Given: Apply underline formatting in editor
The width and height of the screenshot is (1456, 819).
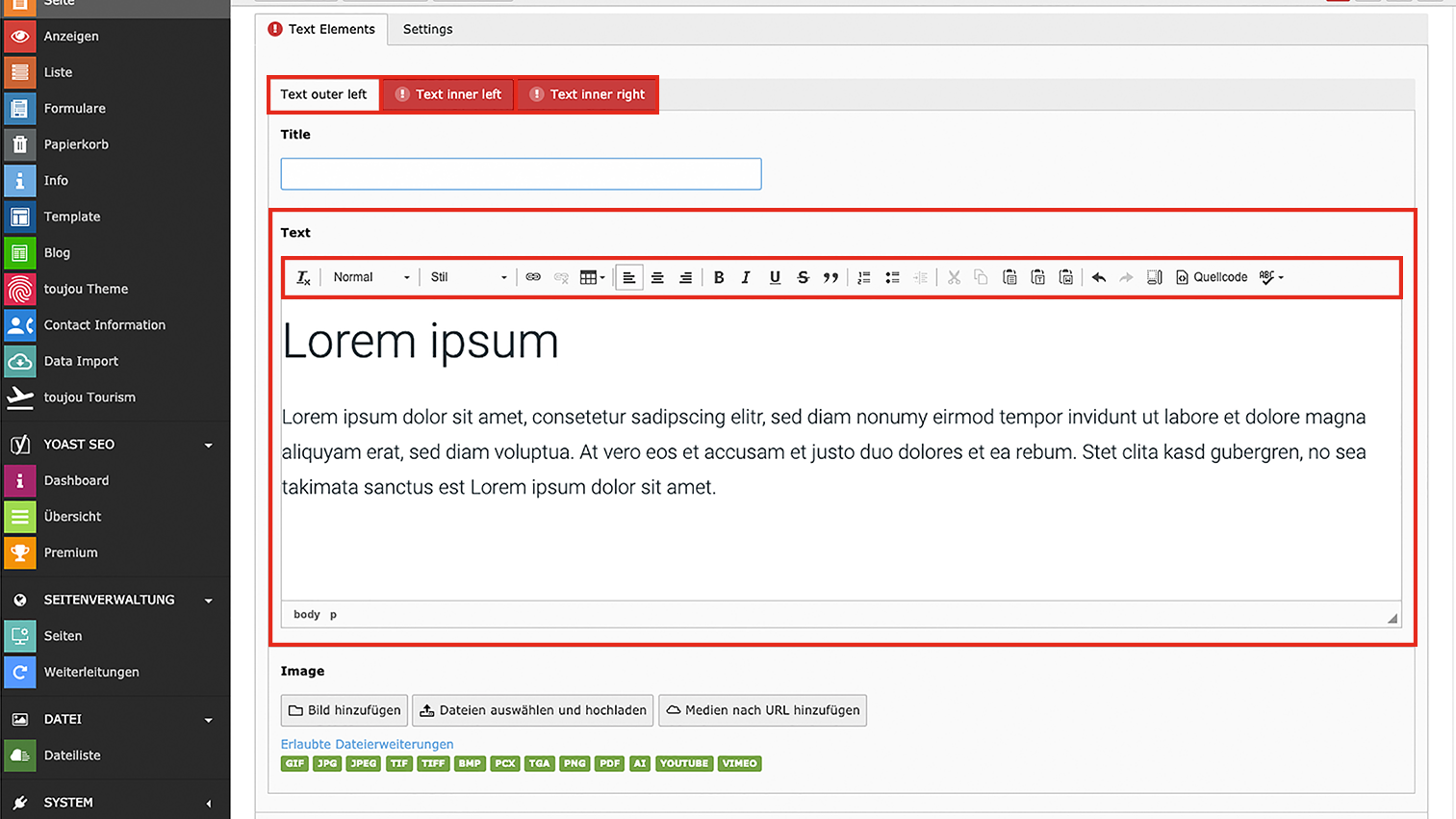Looking at the screenshot, I should pos(775,277).
